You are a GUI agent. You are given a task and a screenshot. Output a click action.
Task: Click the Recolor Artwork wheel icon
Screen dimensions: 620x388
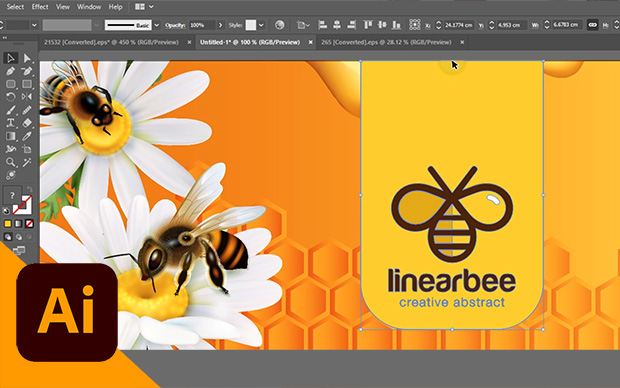point(280,25)
